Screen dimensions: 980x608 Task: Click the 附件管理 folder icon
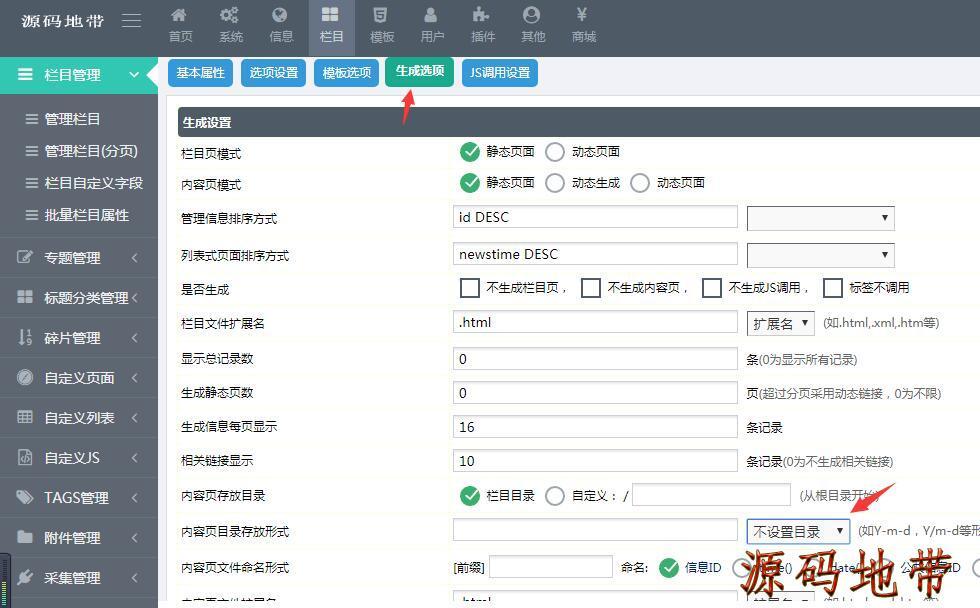pyautogui.click(x=25, y=537)
